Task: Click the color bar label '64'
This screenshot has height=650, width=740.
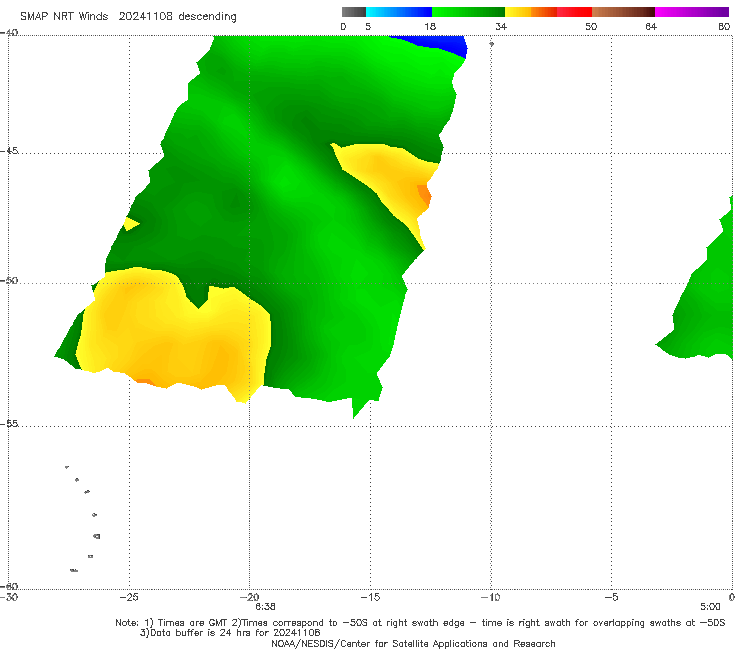Action: 651,26
